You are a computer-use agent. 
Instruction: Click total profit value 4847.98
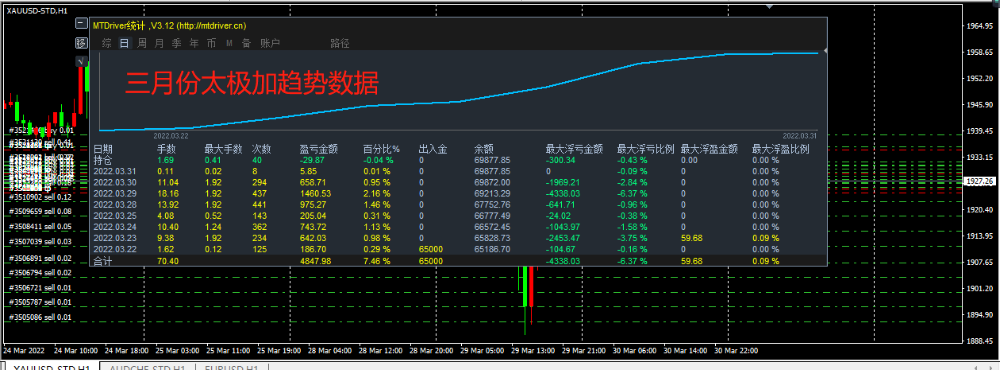tap(316, 261)
